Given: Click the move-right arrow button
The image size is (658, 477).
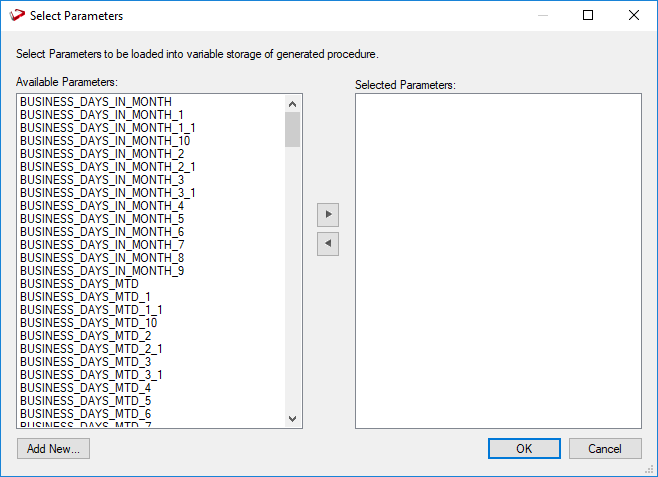Looking at the screenshot, I should 327,214.
